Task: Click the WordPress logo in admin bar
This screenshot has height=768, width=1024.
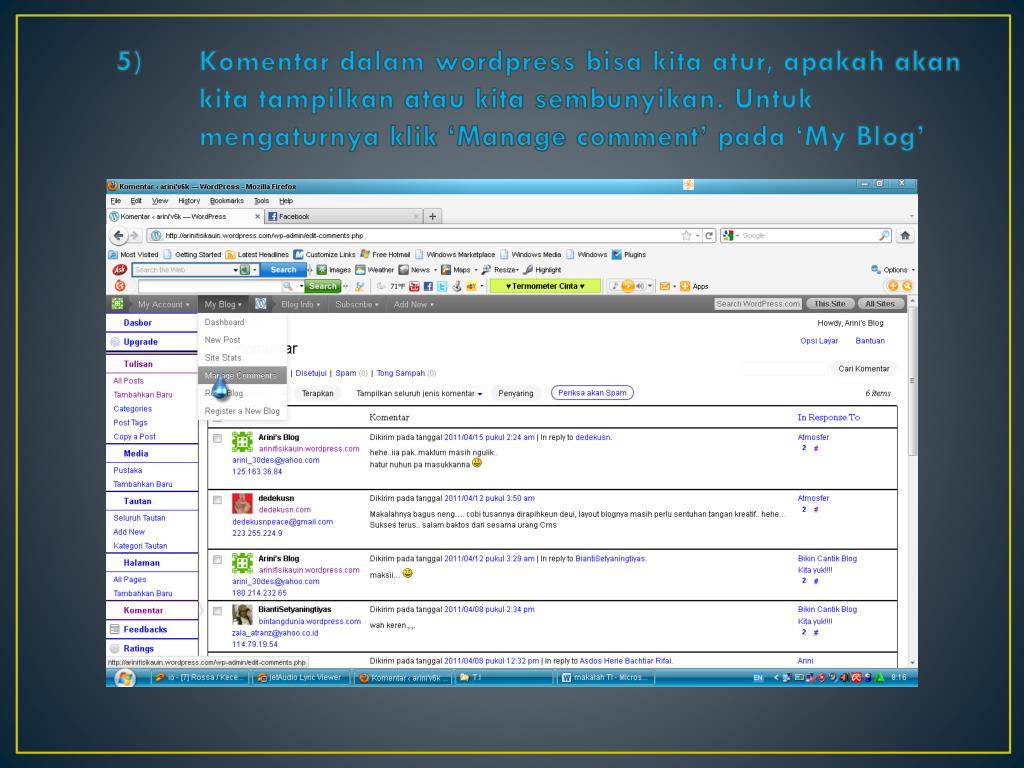Action: click(x=261, y=304)
